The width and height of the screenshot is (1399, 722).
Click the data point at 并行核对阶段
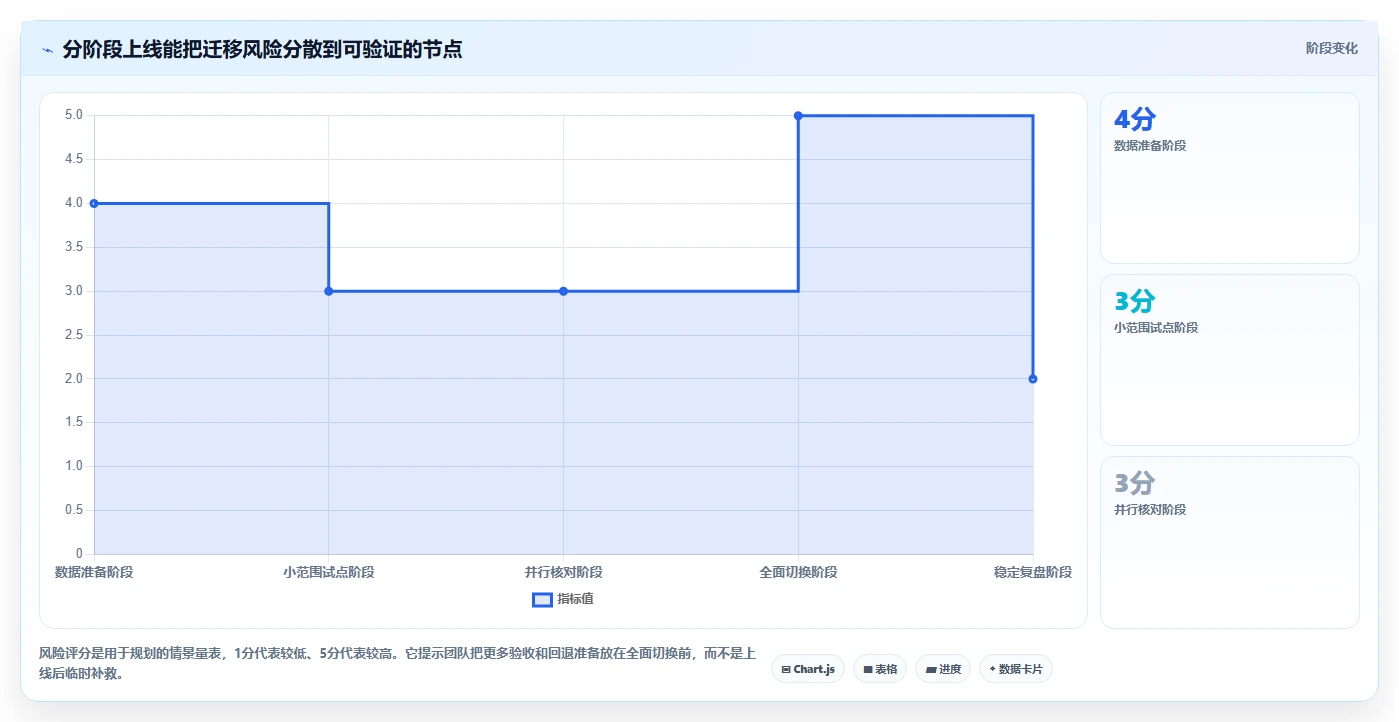563,291
